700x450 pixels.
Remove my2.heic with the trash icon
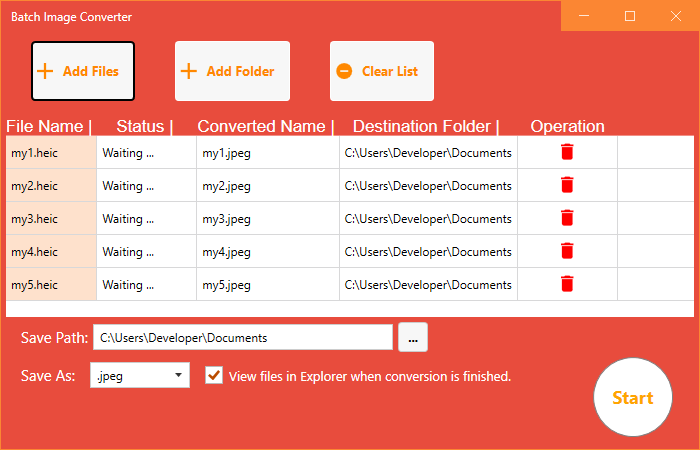coord(567,185)
